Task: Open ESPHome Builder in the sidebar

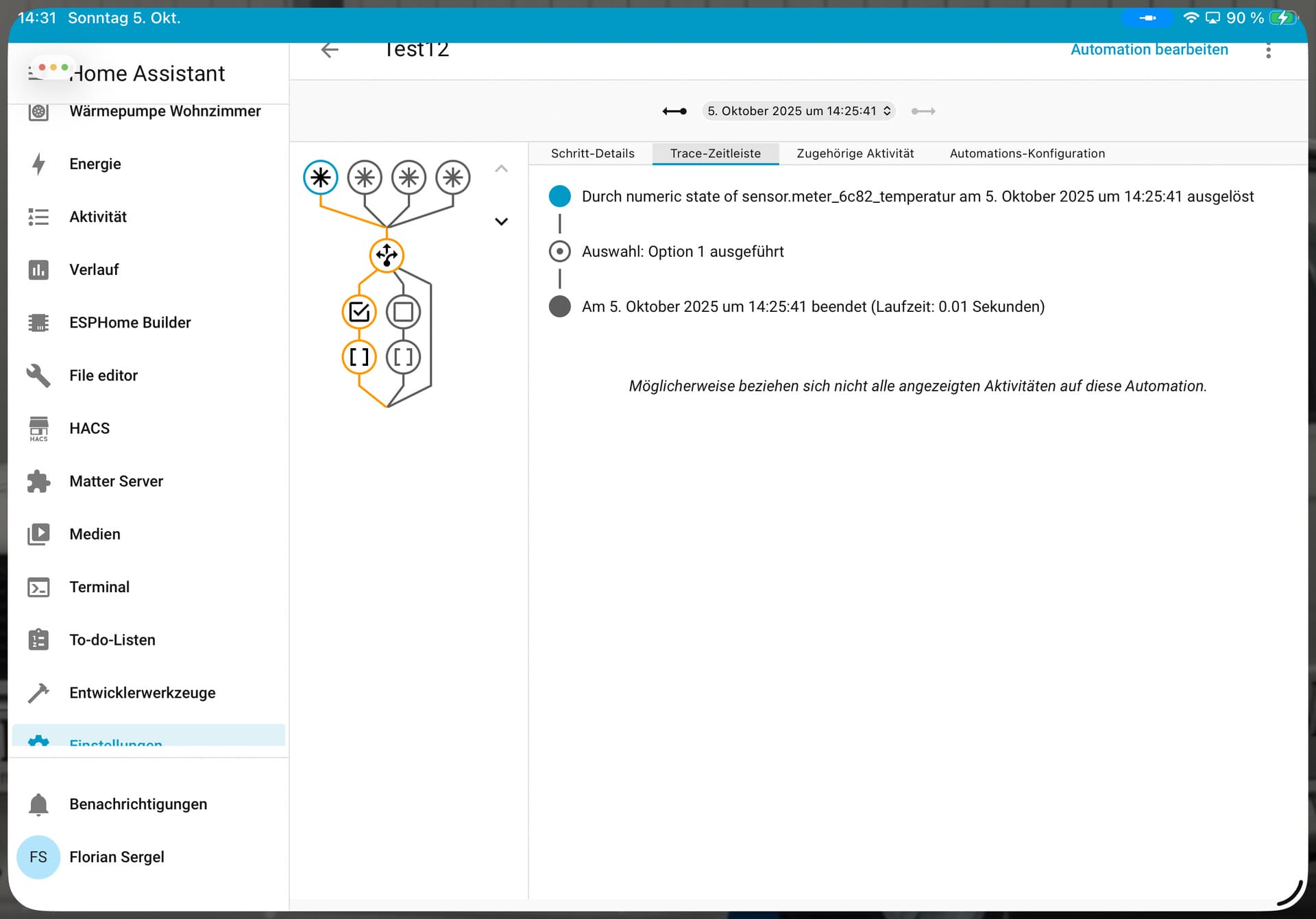Action: (x=130, y=323)
